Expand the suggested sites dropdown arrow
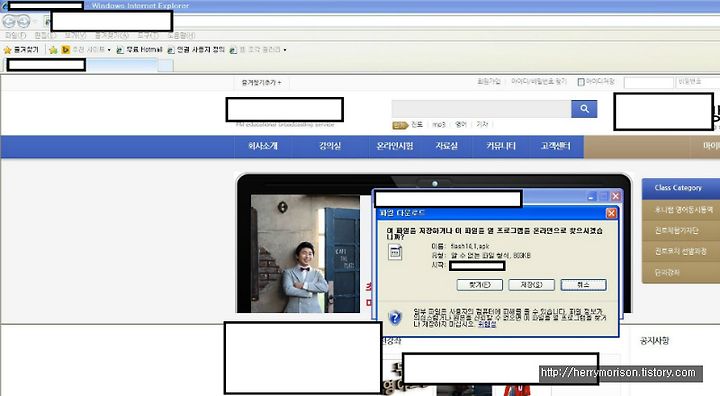Screen dimensions: 720x396 [x=109, y=50]
